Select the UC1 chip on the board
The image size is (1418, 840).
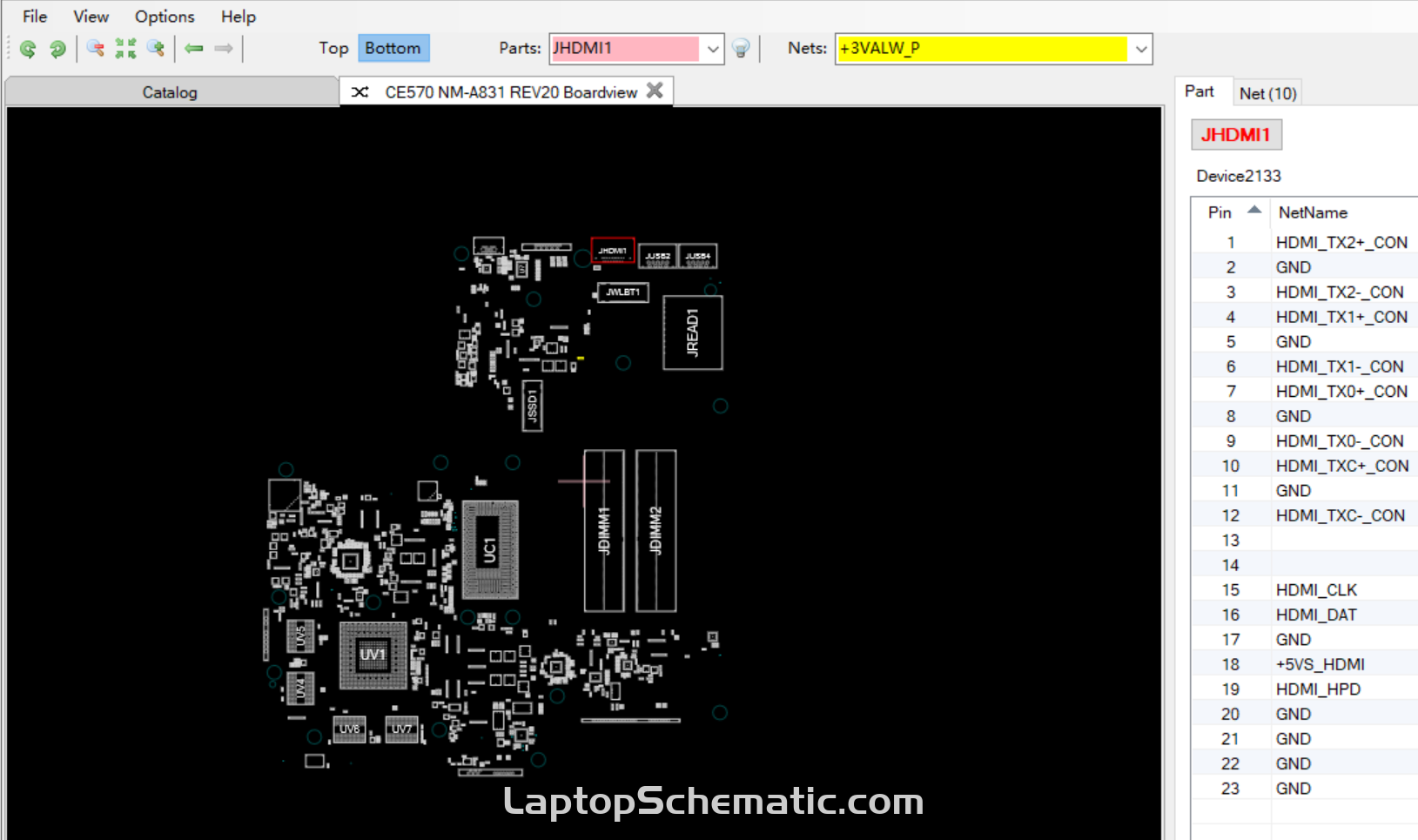click(x=490, y=550)
